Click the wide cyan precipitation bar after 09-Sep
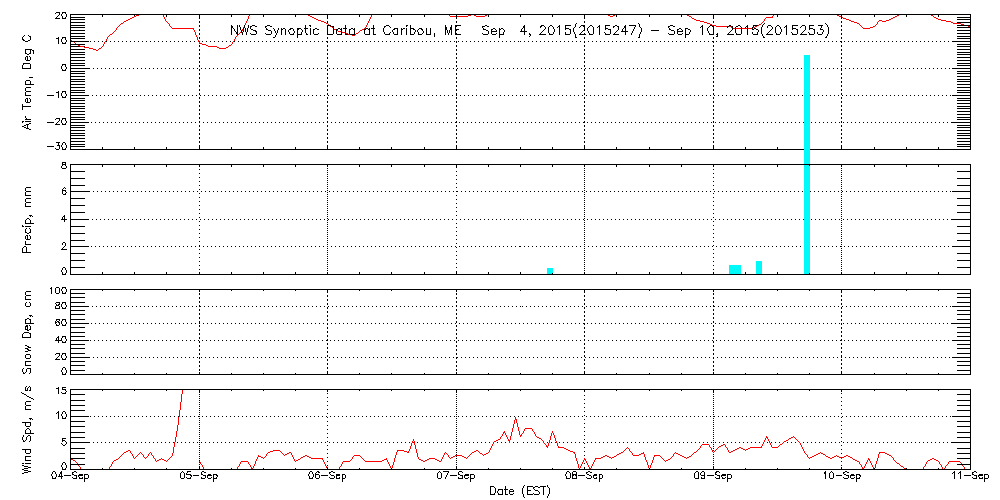 tap(735, 268)
